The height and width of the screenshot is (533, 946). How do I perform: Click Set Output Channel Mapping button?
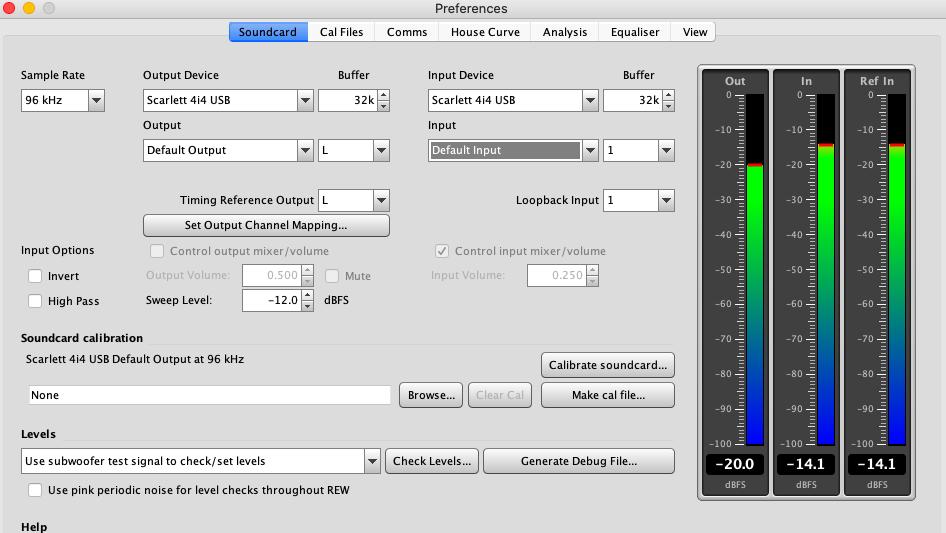[266, 225]
